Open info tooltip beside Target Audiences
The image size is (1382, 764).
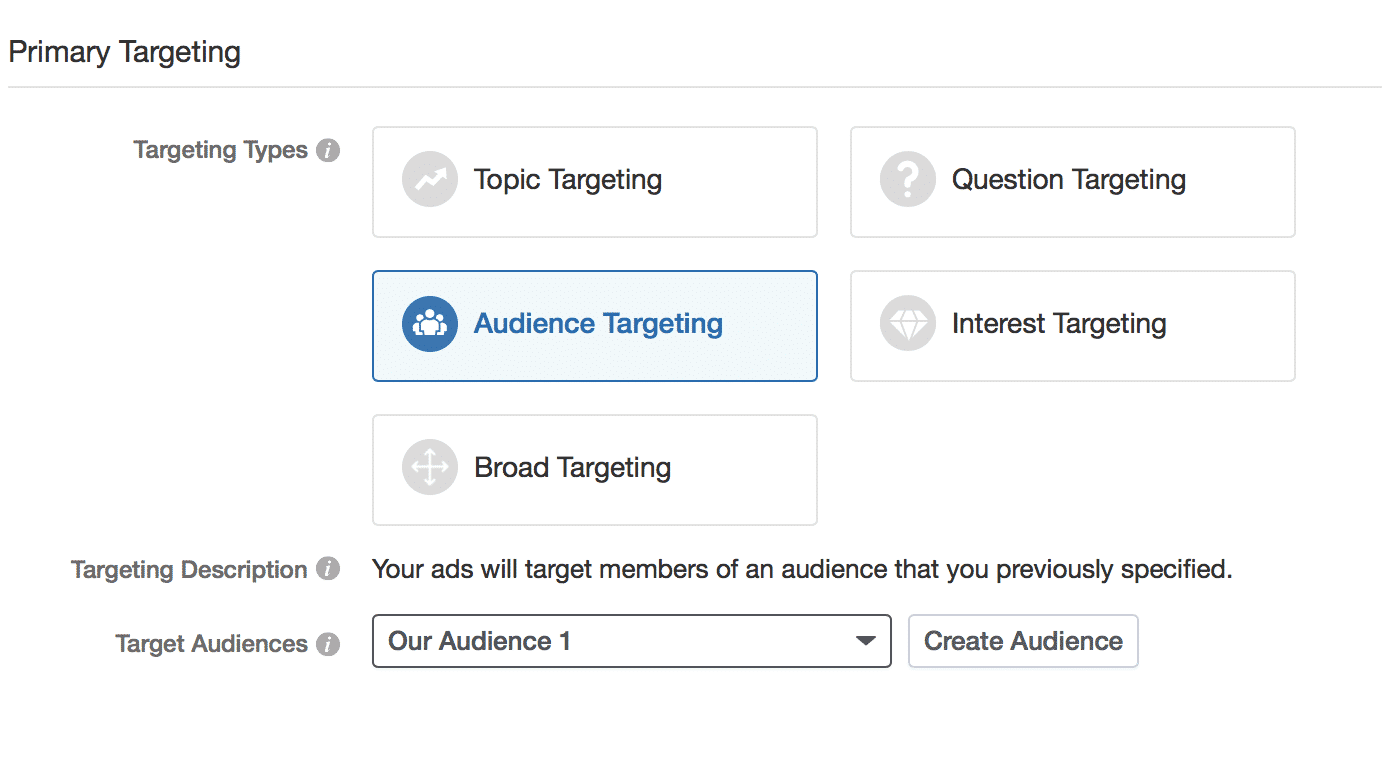point(328,644)
